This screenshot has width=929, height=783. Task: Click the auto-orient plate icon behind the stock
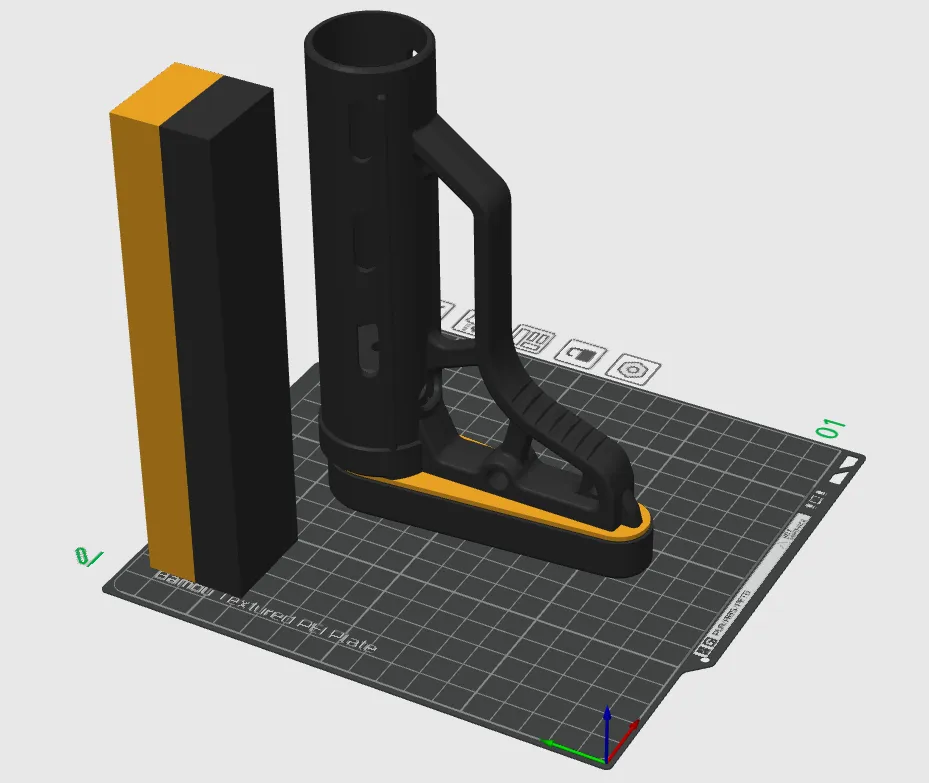469,320
